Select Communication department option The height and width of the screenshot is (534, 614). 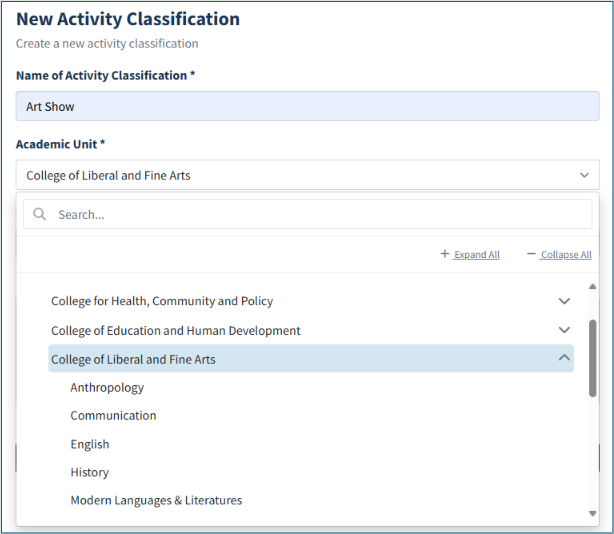tap(113, 415)
